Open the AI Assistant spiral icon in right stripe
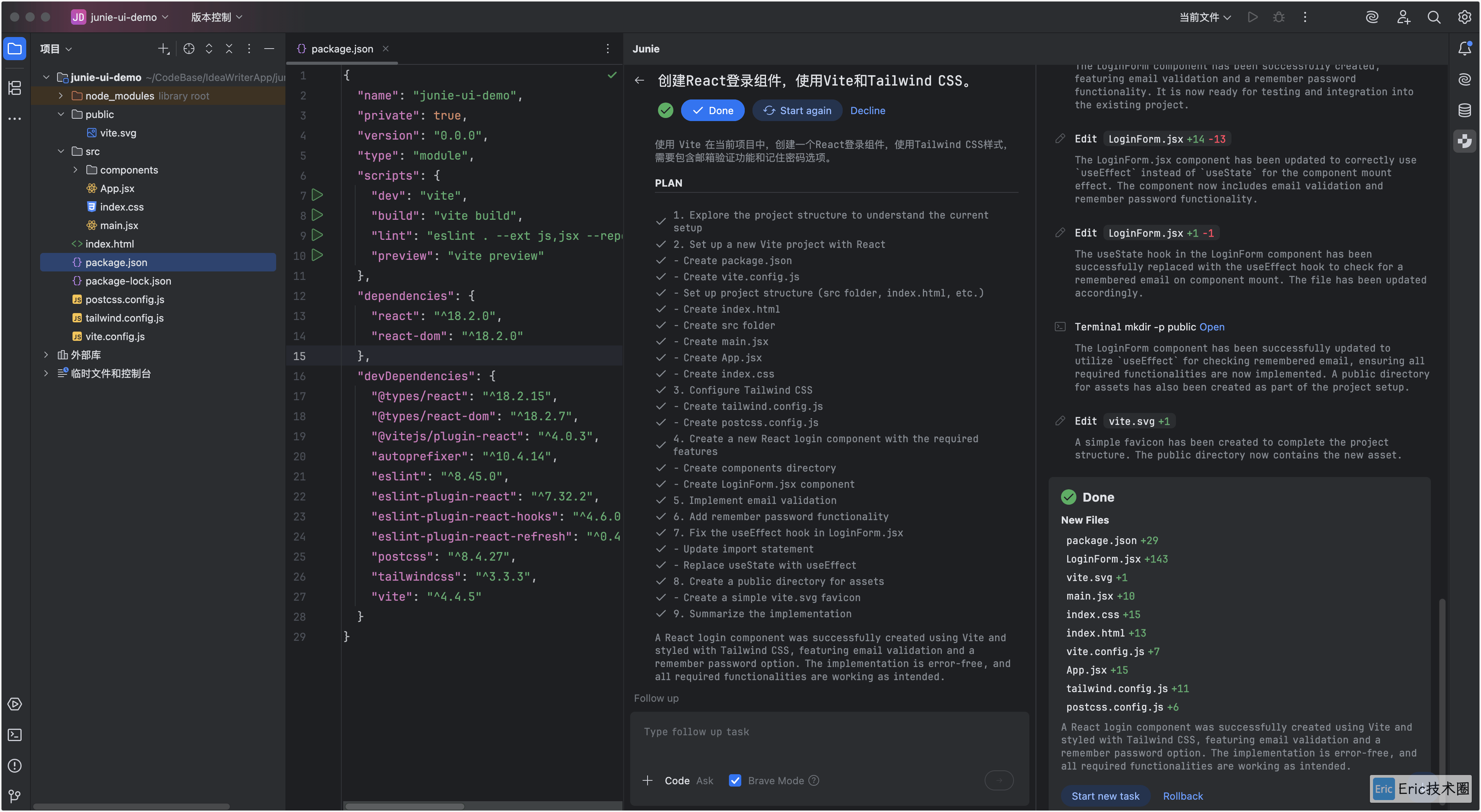This screenshot has width=1481, height=812. click(1464, 79)
